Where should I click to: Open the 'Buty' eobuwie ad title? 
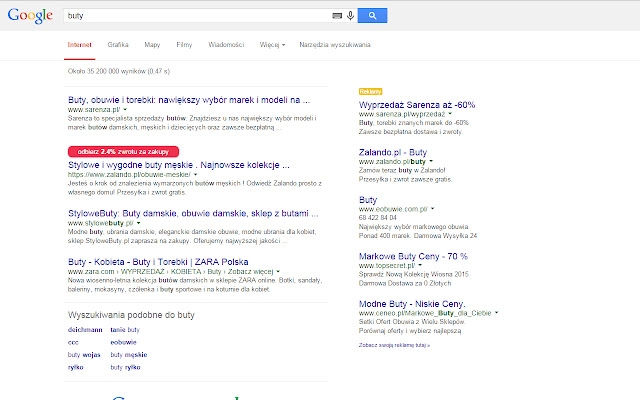[x=368, y=200]
